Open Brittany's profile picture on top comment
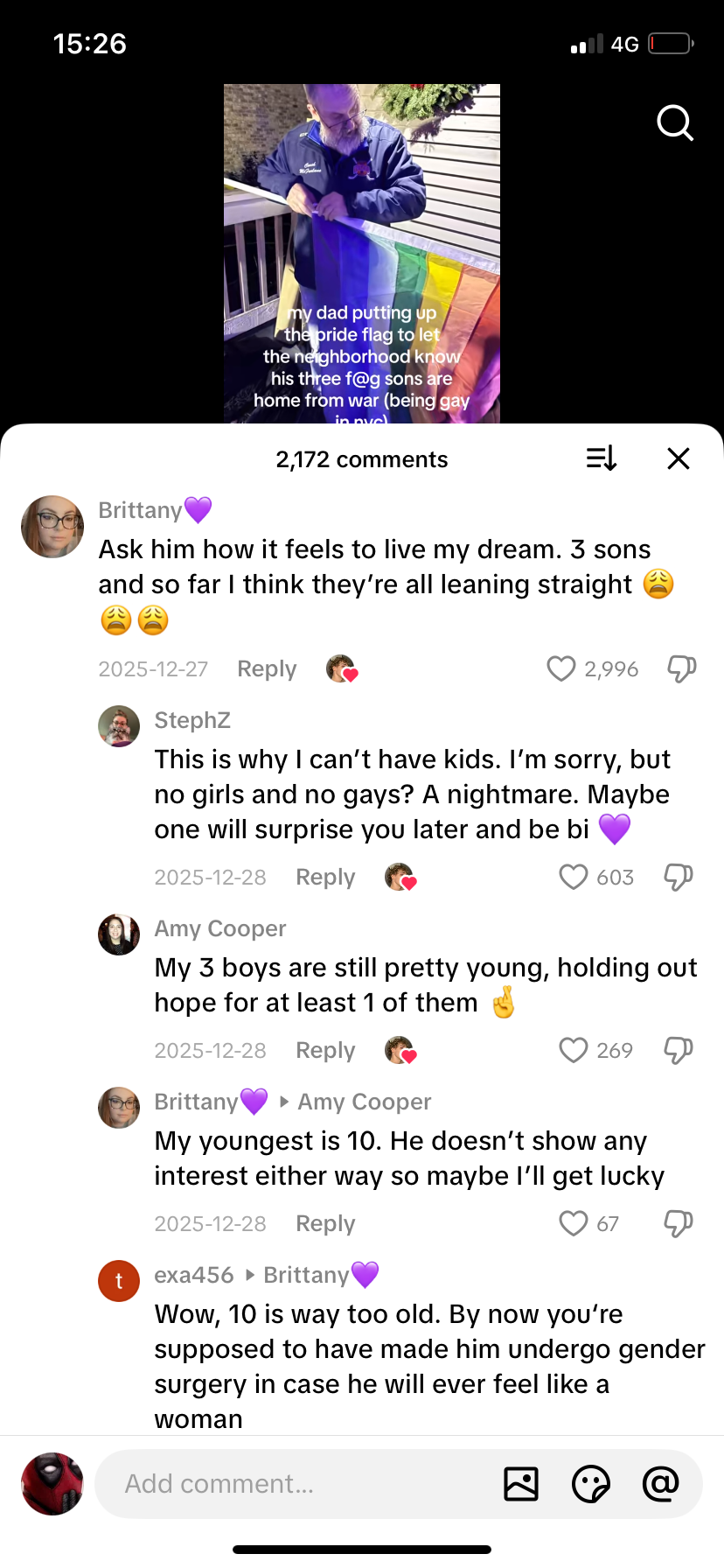This screenshot has width=724, height=1568. pos(52,527)
